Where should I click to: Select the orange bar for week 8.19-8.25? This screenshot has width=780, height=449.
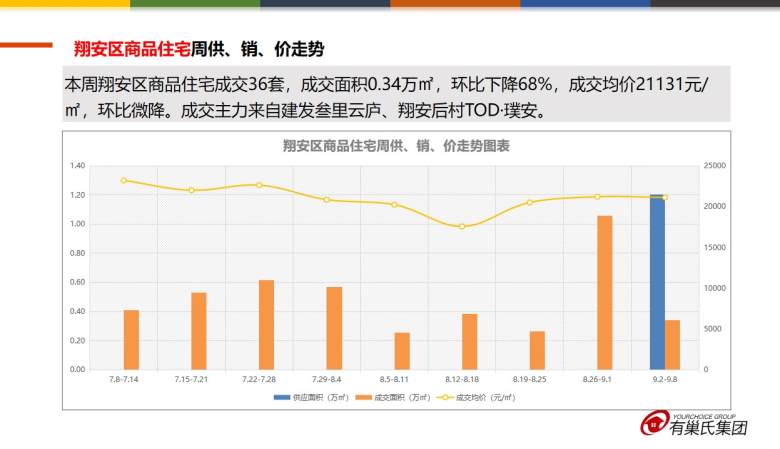(x=537, y=351)
